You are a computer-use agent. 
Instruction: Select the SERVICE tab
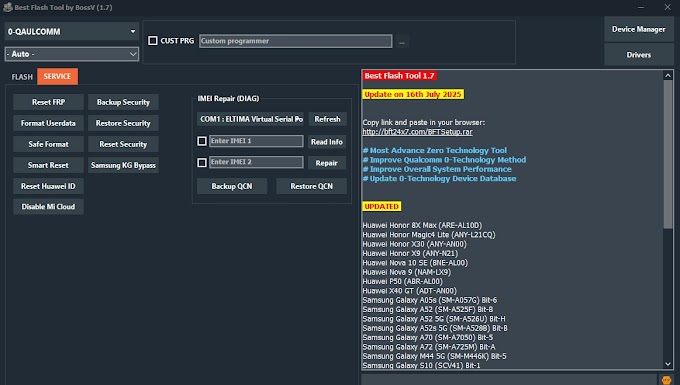click(57, 76)
